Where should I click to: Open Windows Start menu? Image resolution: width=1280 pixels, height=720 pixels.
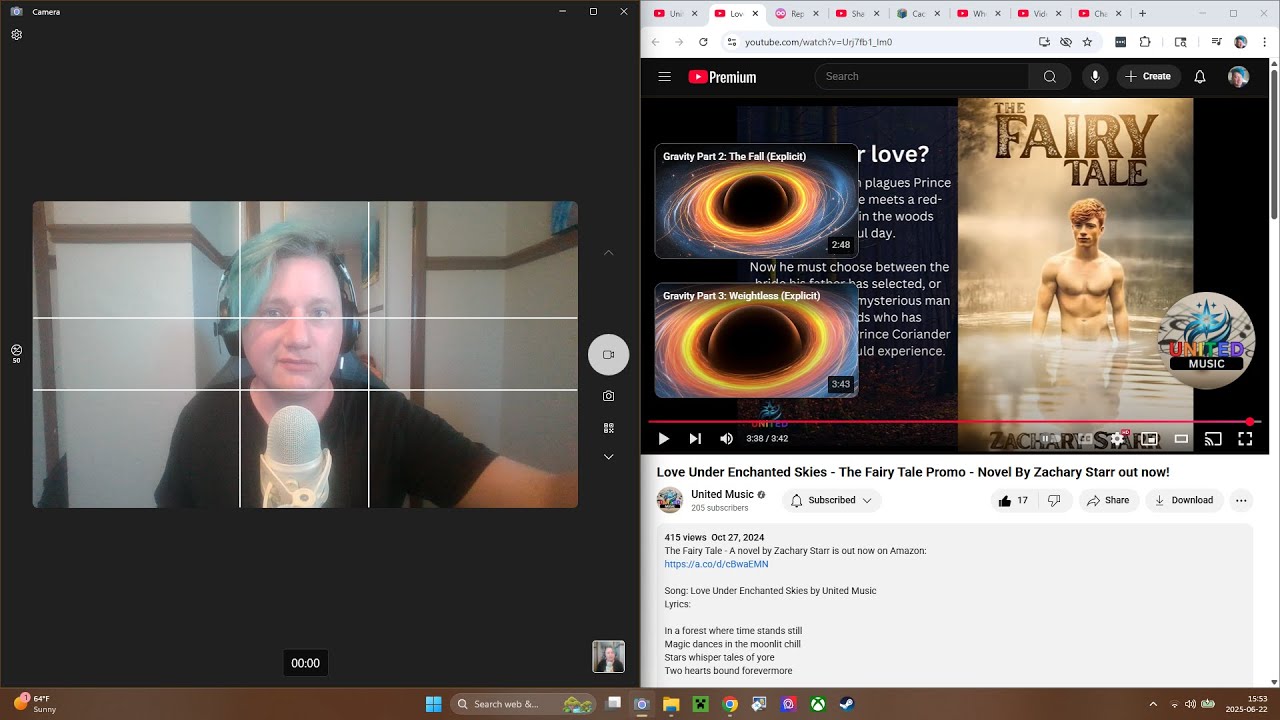(433, 704)
